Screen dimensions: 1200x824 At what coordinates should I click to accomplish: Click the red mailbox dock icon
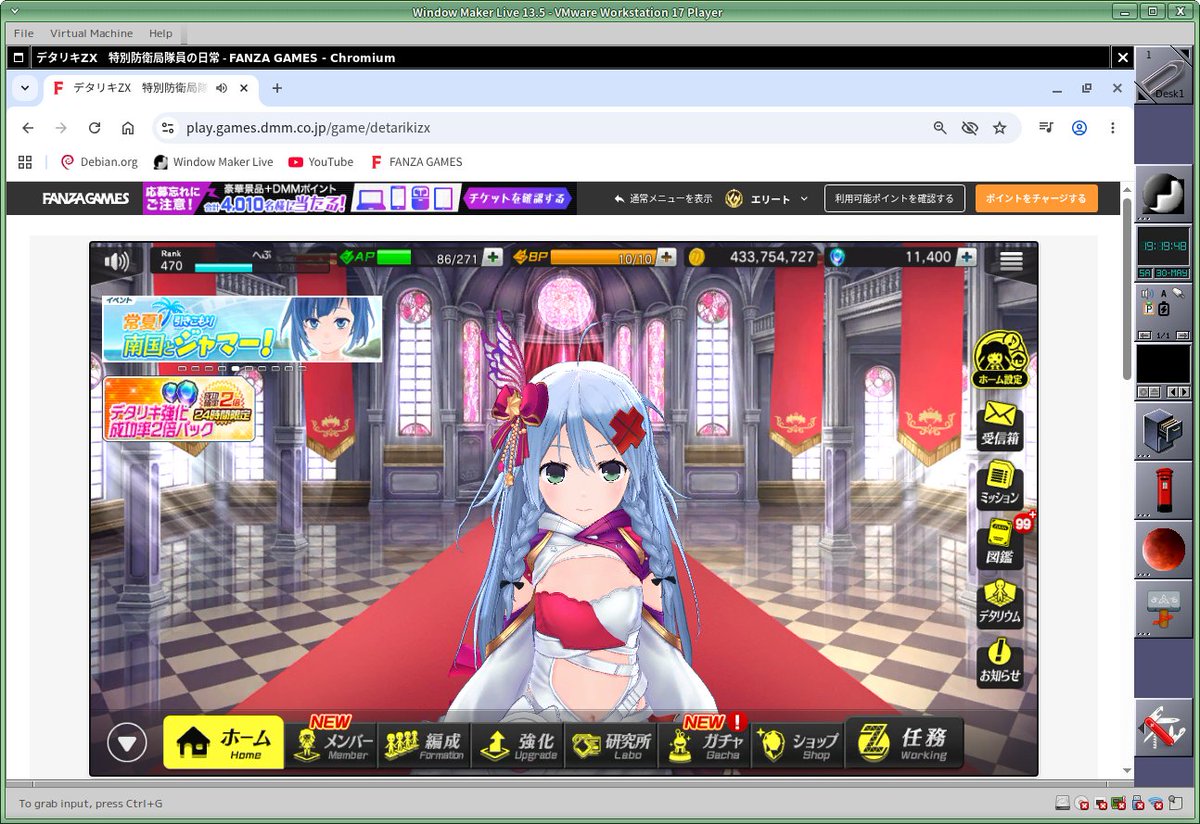(1163, 491)
